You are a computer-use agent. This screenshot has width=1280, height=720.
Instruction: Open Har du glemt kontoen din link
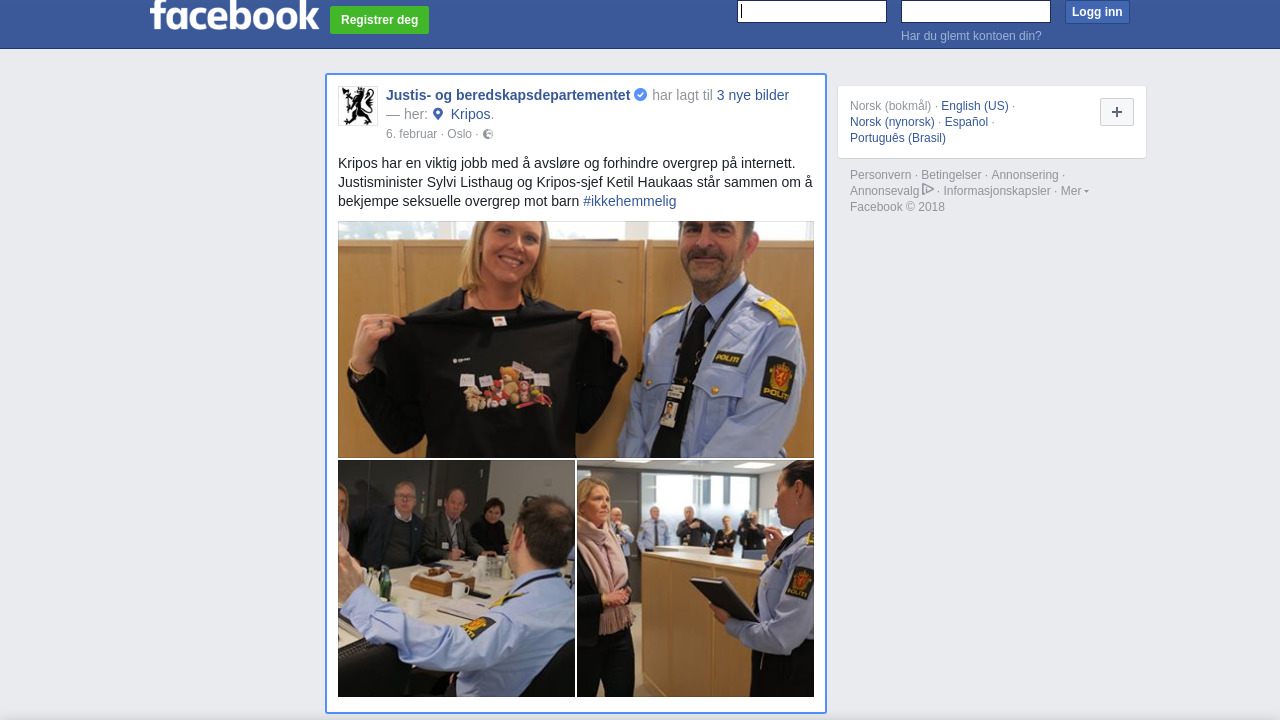pos(971,36)
